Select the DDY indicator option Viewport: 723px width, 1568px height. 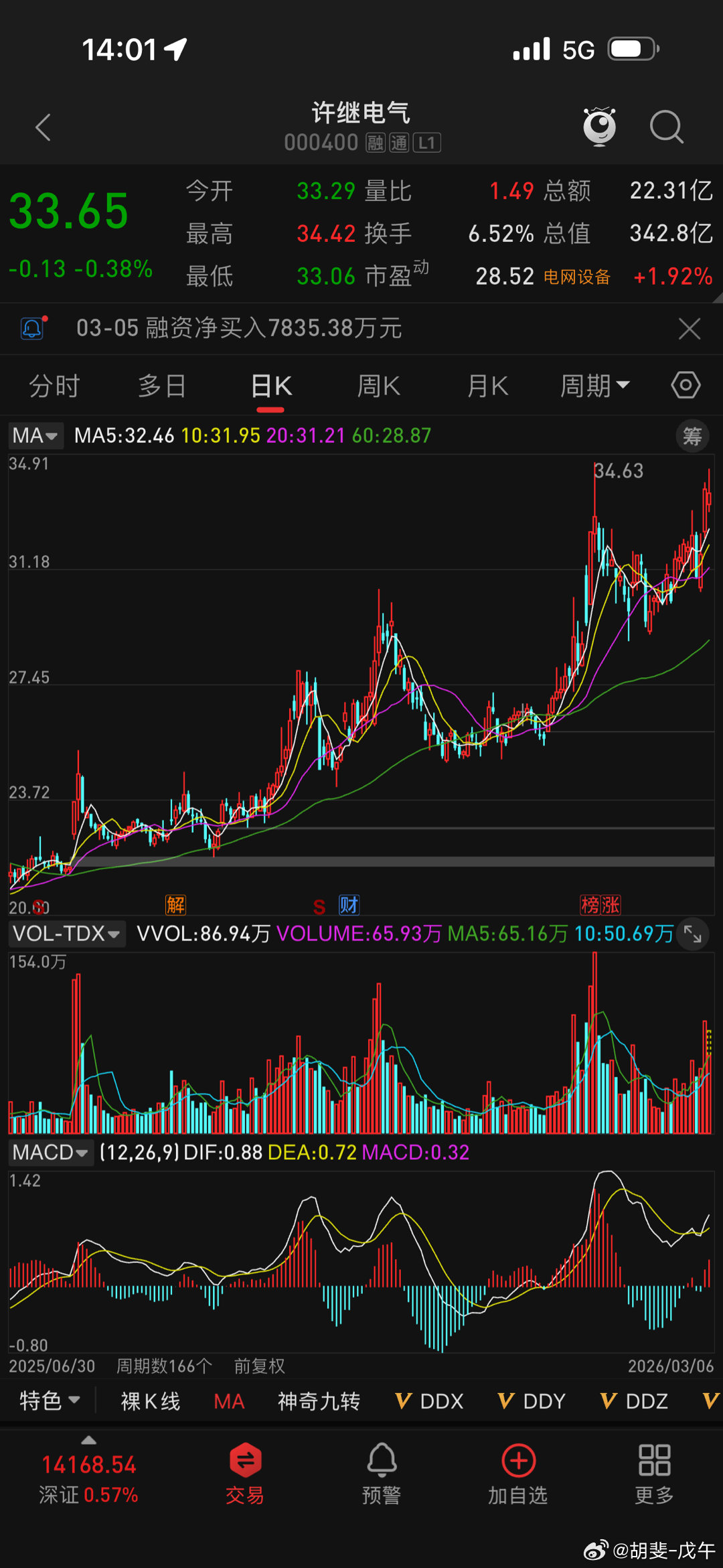pos(532,1401)
